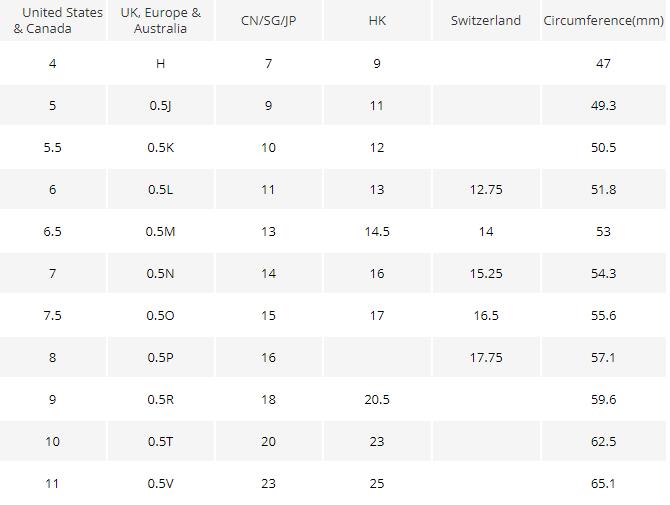This screenshot has width=670, height=505.
Task: Select the 0.5J size cell
Action: (x=160, y=106)
